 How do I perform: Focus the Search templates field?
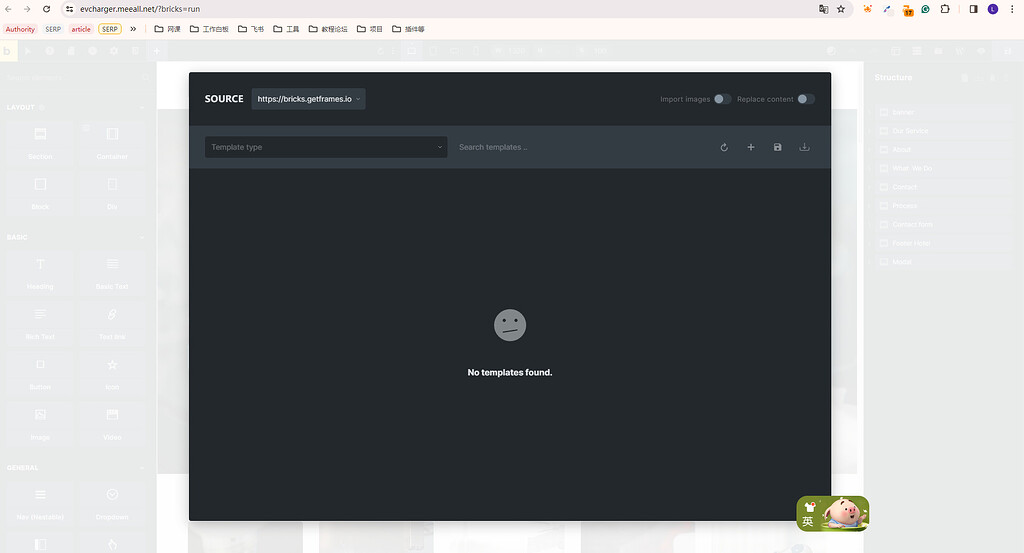point(570,147)
